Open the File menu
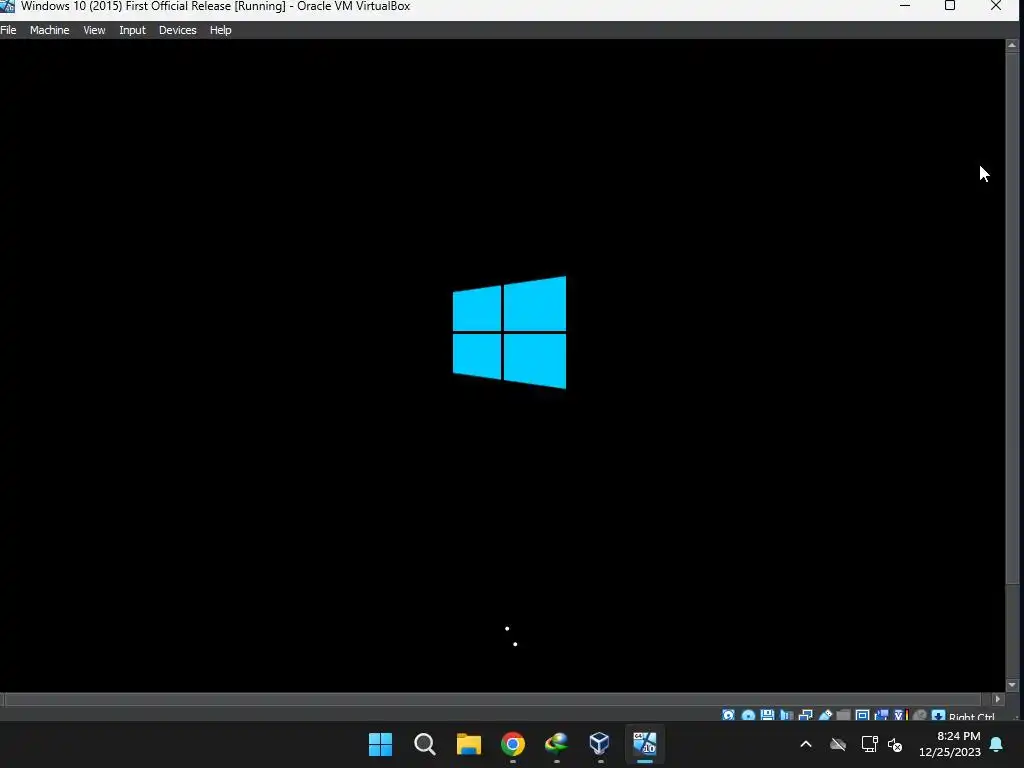Viewport: 1024px width, 768px height. coord(8,30)
